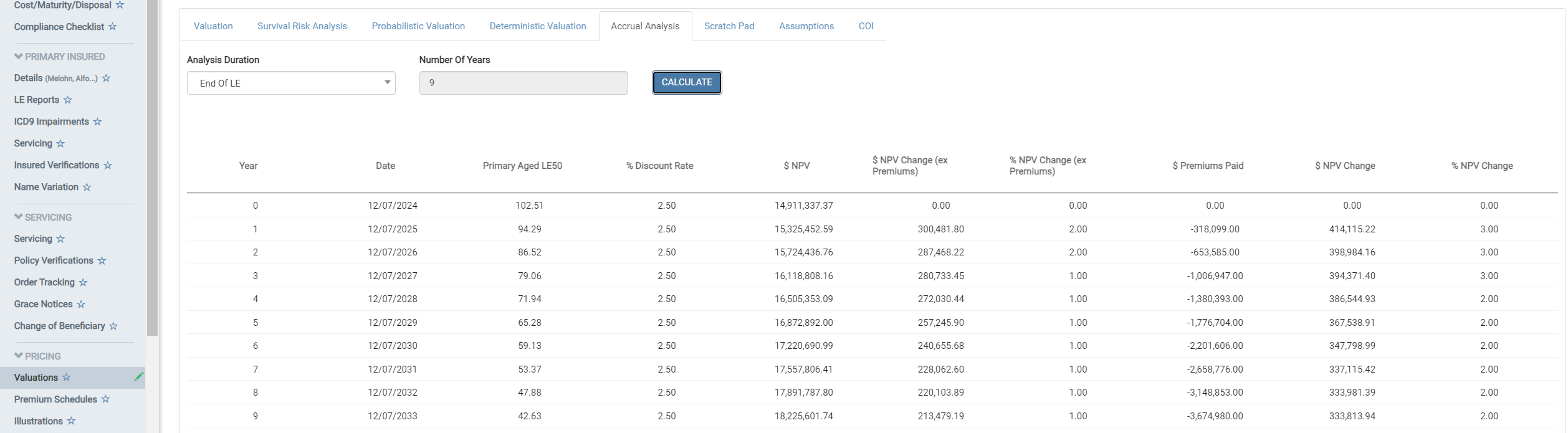Click the star next to LE Reports

pyautogui.click(x=68, y=100)
